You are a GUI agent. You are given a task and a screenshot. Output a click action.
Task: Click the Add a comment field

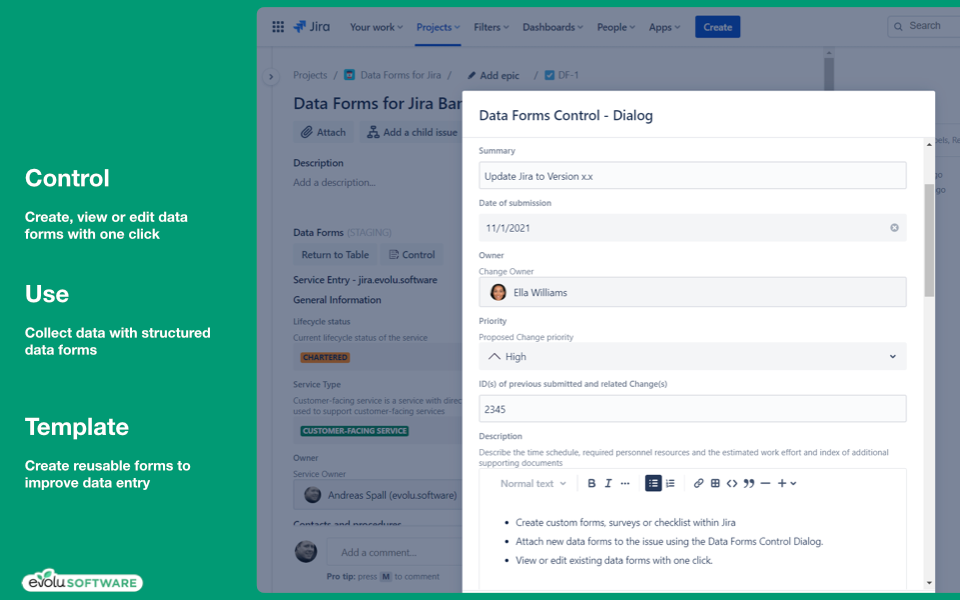tap(394, 552)
